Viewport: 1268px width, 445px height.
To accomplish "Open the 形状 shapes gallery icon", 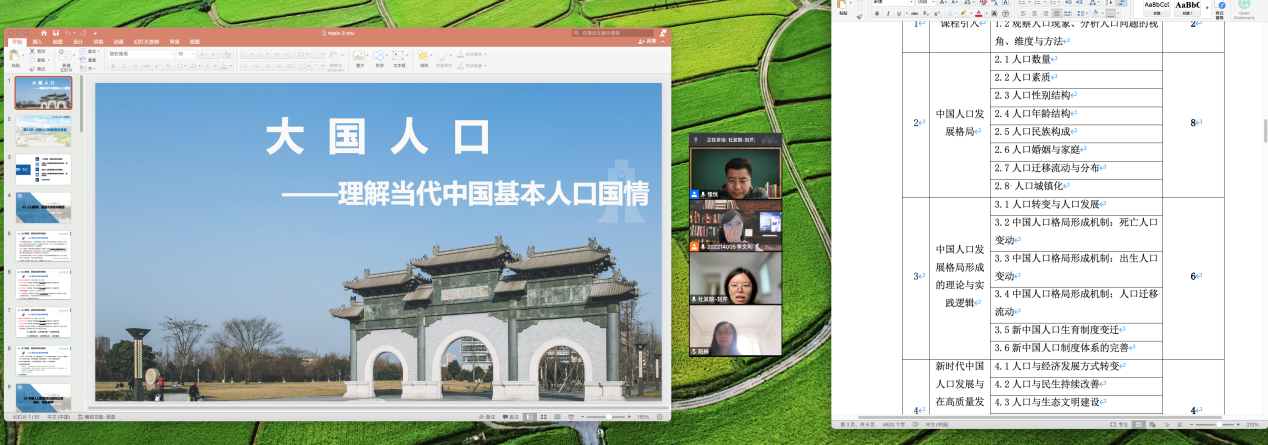I will [379, 55].
